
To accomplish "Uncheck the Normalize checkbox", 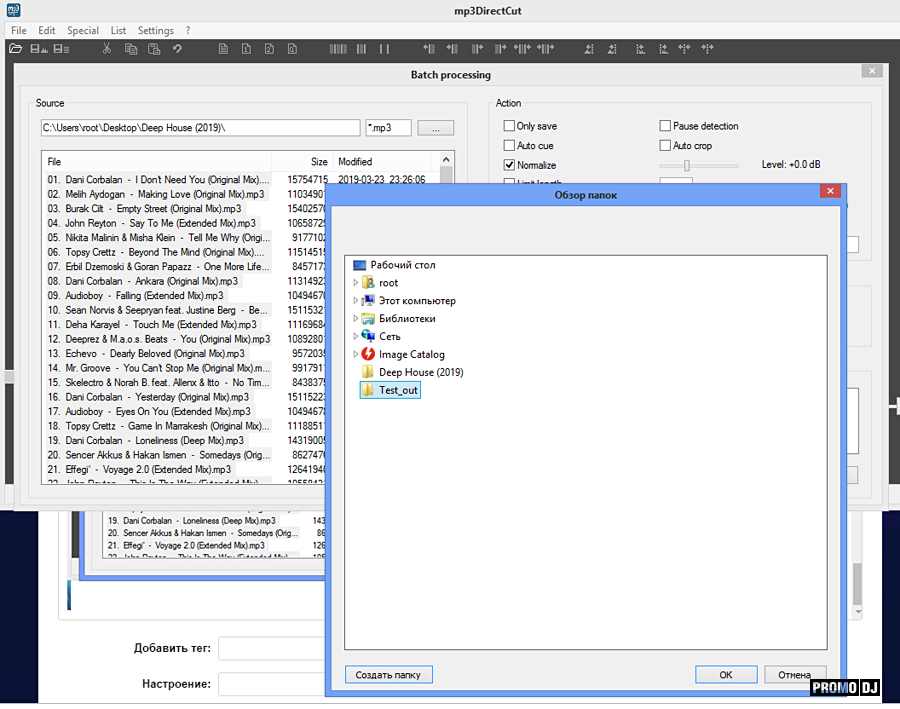I will point(509,165).
